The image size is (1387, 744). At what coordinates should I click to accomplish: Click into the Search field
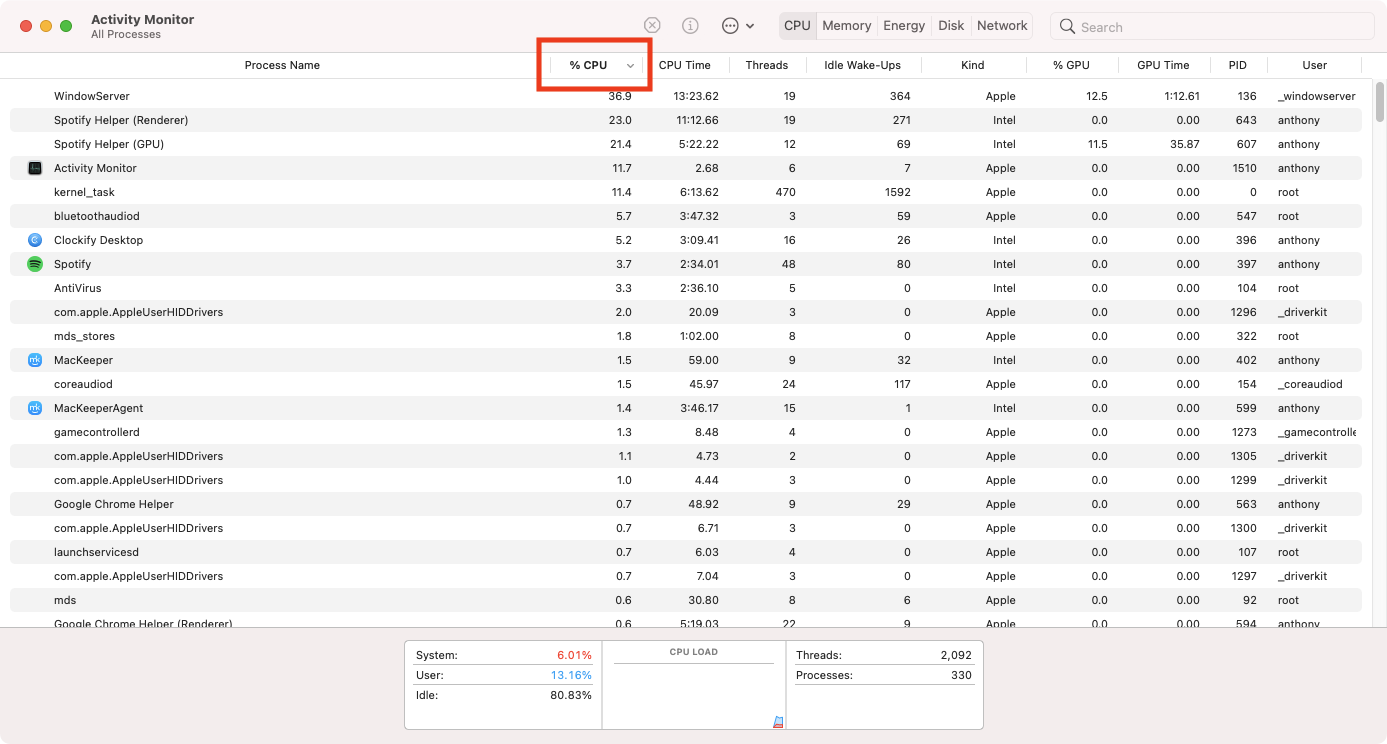1213,27
